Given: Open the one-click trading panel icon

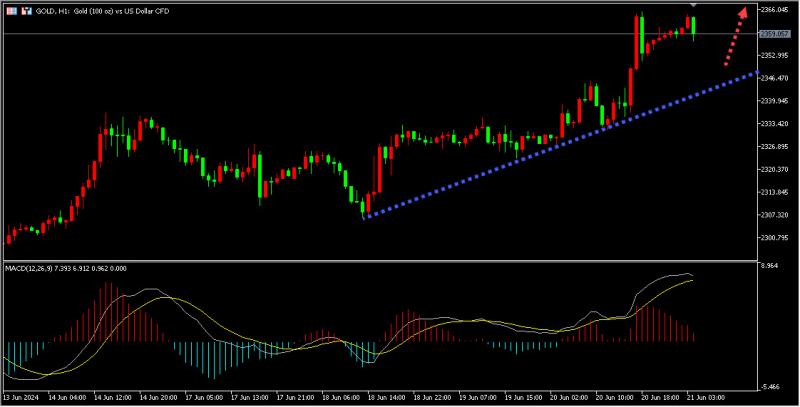Looking at the screenshot, I should 27,11.
